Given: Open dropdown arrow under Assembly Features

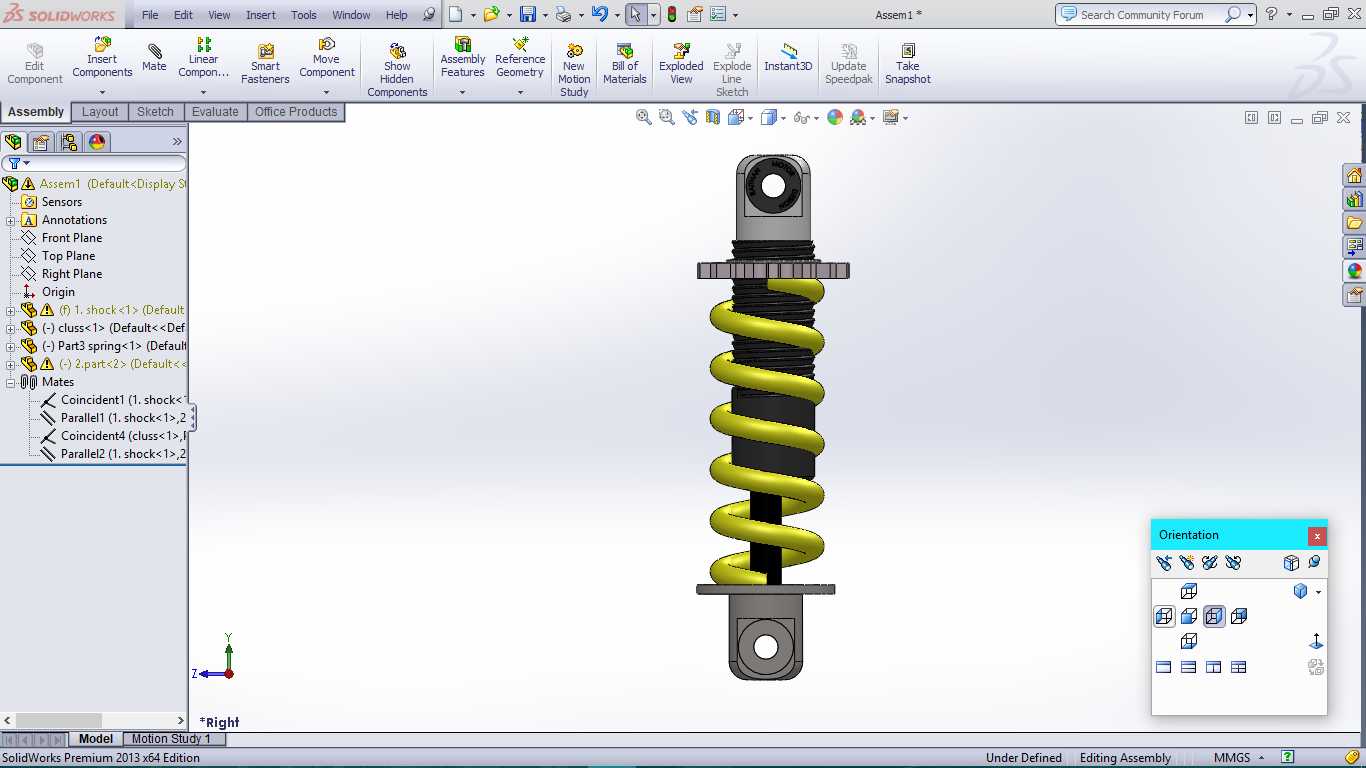Looking at the screenshot, I should pos(463,93).
